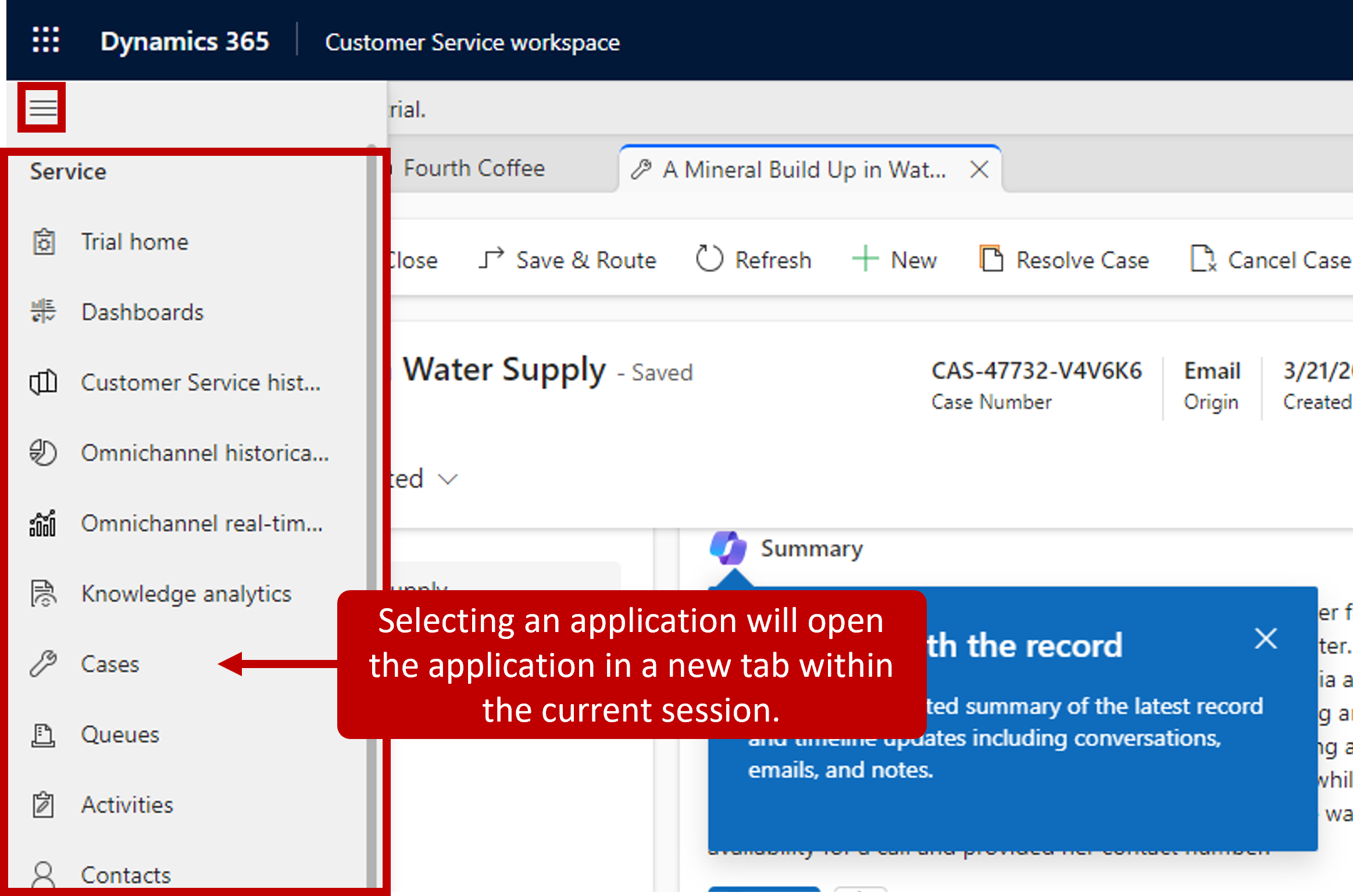Click the Queues icon in sidebar
The width and height of the screenshot is (1353, 896).
(44, 734)
